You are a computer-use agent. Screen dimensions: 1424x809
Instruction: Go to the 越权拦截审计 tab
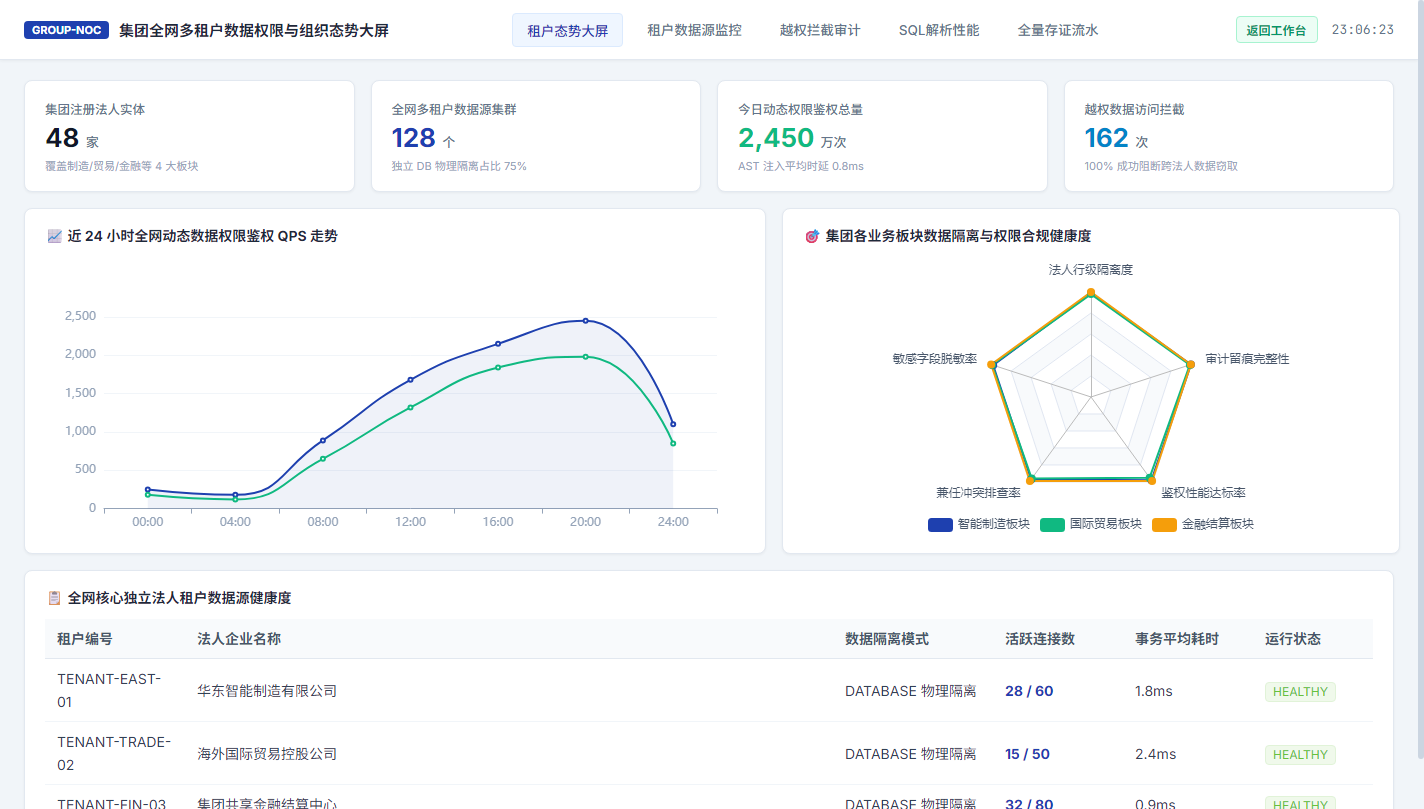pyautogui.click(x=820, y=30)
